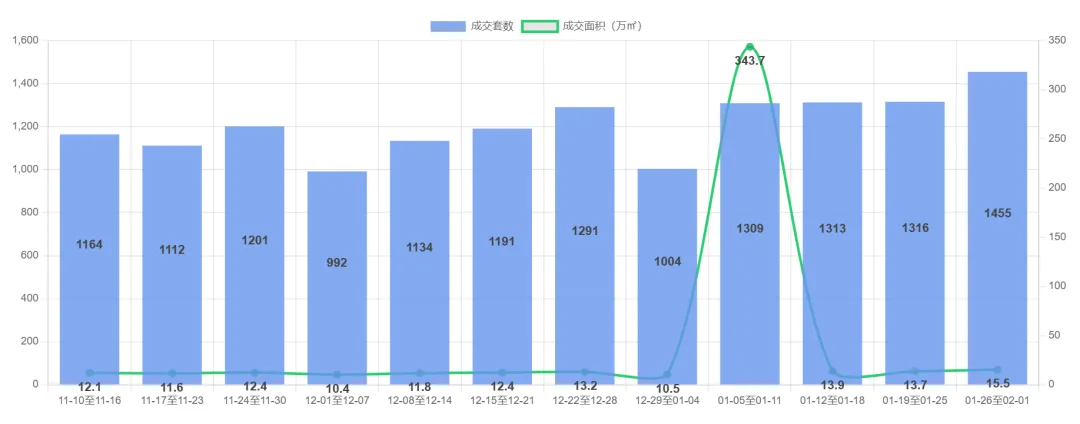Image resolution: width=1080 pixels, height=424 pixels.
Task: Click the area value 11.6
Action: click(x=172, y=388)
